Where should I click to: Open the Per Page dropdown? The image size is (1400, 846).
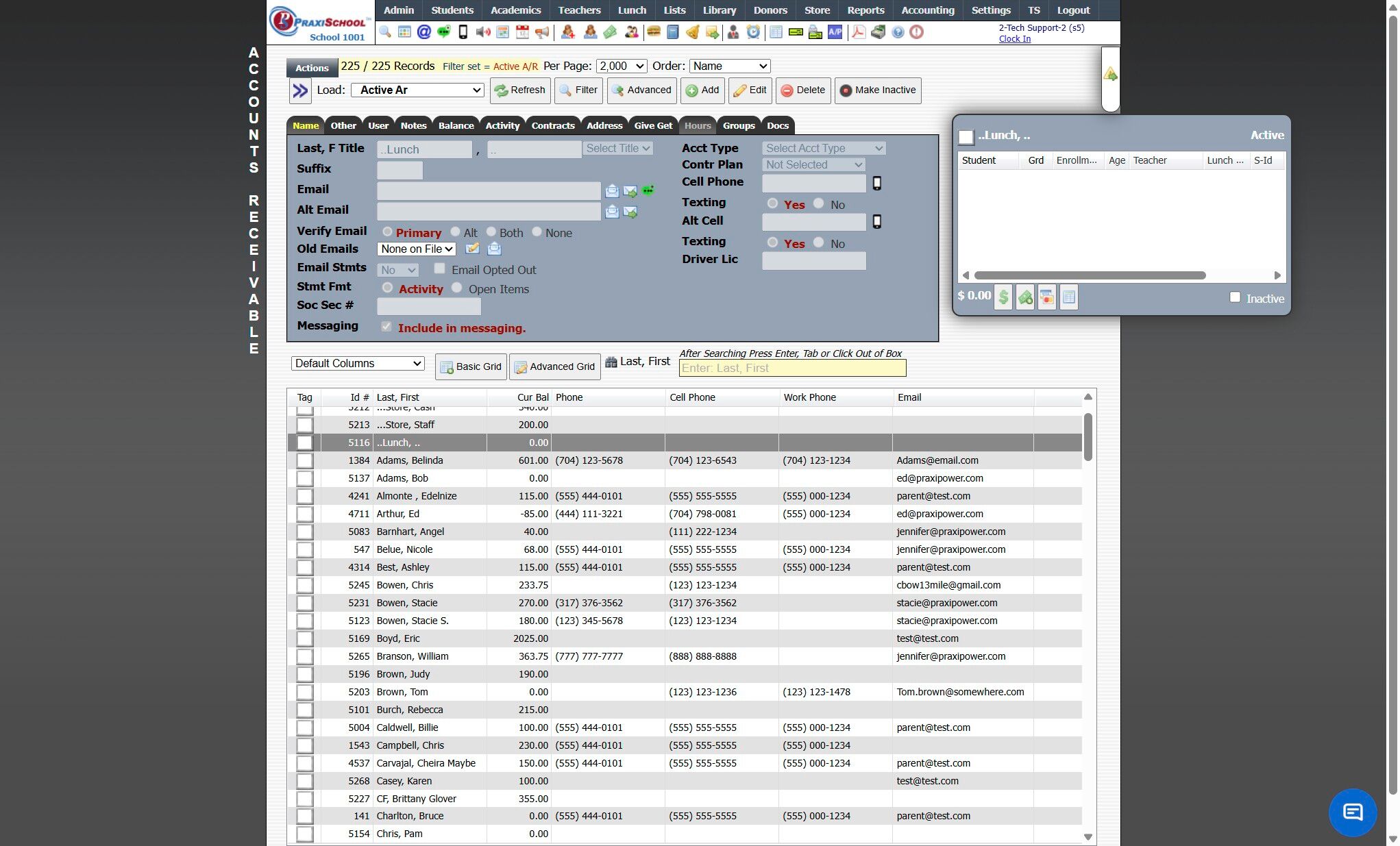[x=621, y=66]
